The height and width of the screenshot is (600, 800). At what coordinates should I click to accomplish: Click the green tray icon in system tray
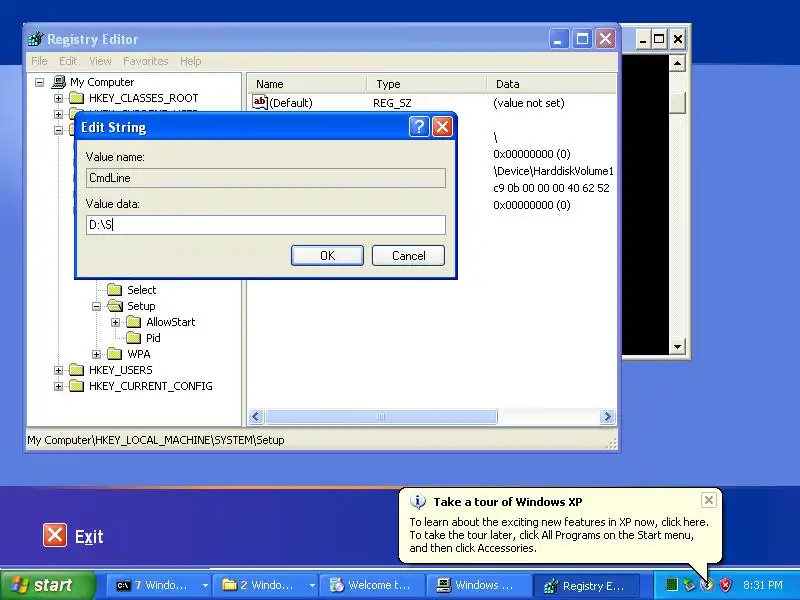672,585
